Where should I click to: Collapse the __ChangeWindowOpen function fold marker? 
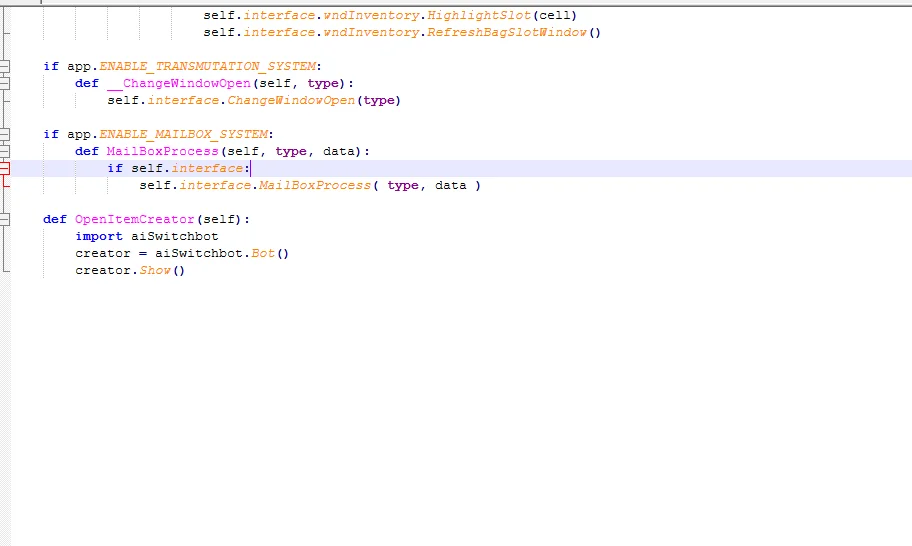(5, 84)
